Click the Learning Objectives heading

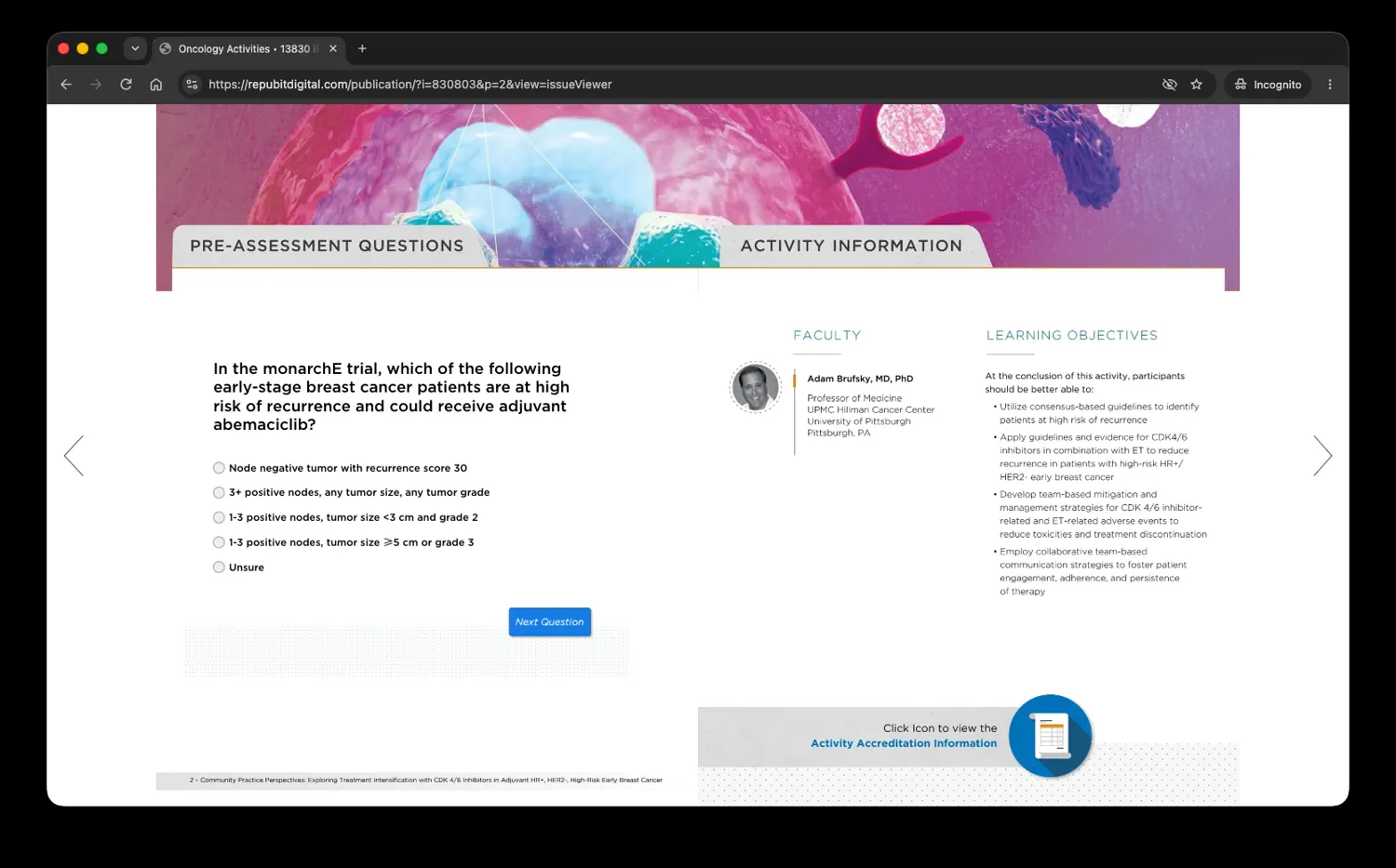pyautogui.click(x=1072, y=335)
